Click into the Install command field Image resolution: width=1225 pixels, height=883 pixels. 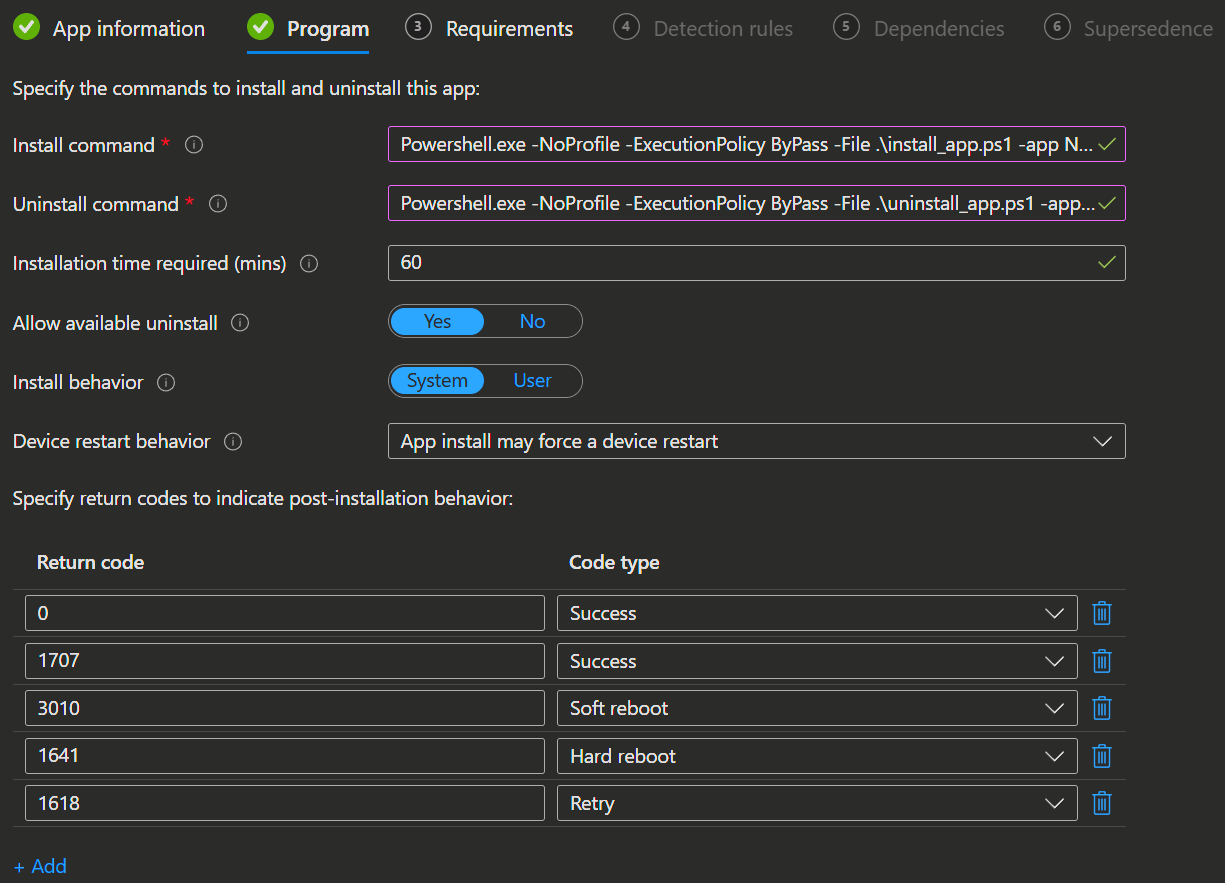coord(757,144)
